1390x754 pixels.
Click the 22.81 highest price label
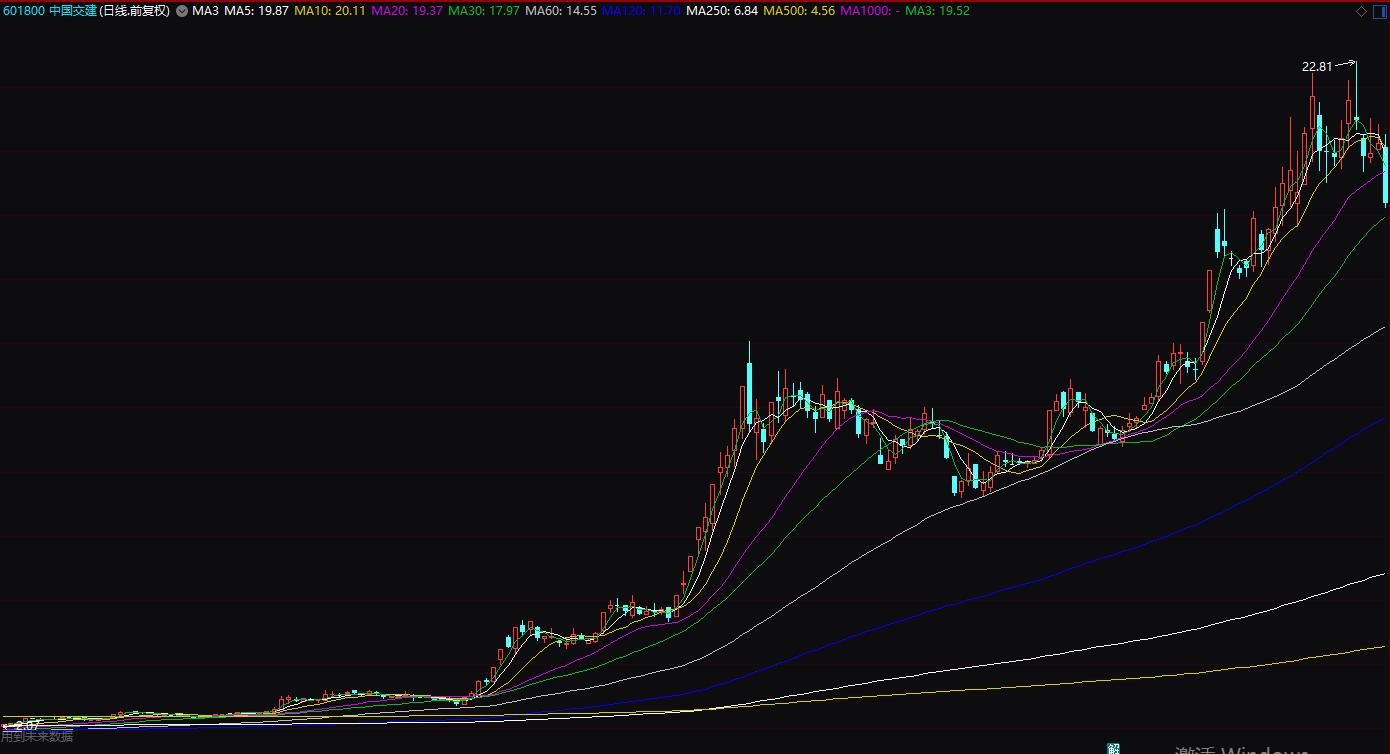(1317, 67)
